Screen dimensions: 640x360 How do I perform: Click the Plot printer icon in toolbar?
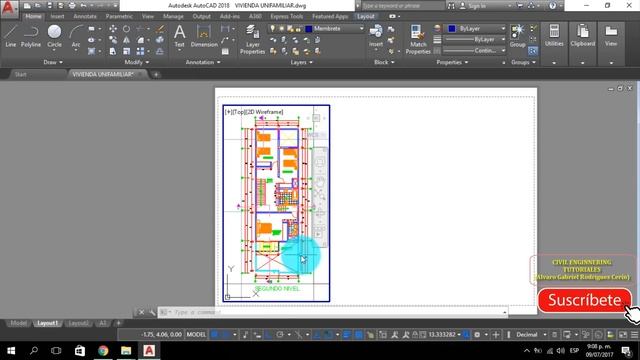tap(72, 6)
